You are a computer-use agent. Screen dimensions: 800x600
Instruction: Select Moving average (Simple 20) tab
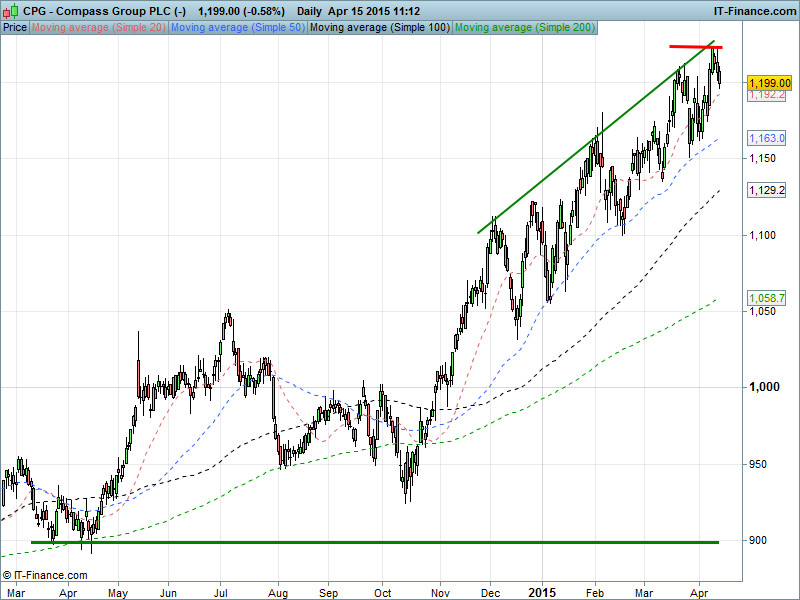pos(99,27)
